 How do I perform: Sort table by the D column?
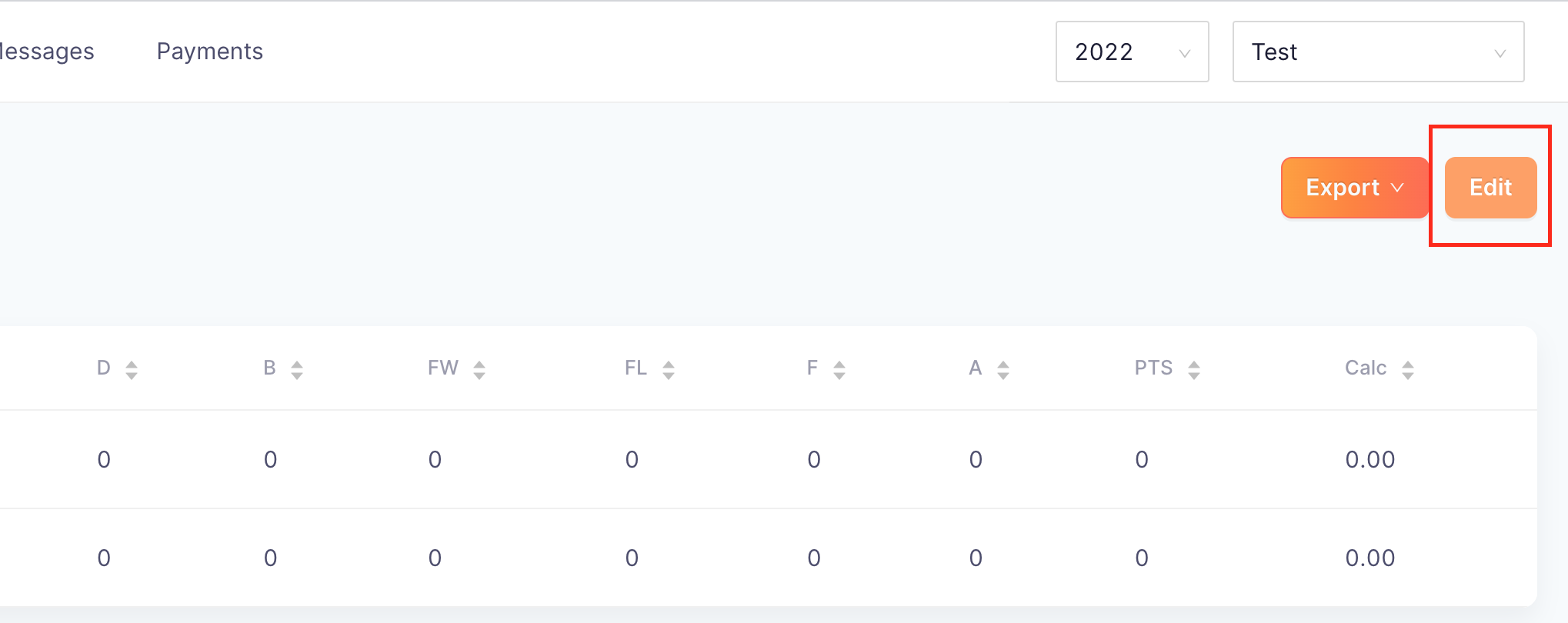pos(132,370)
